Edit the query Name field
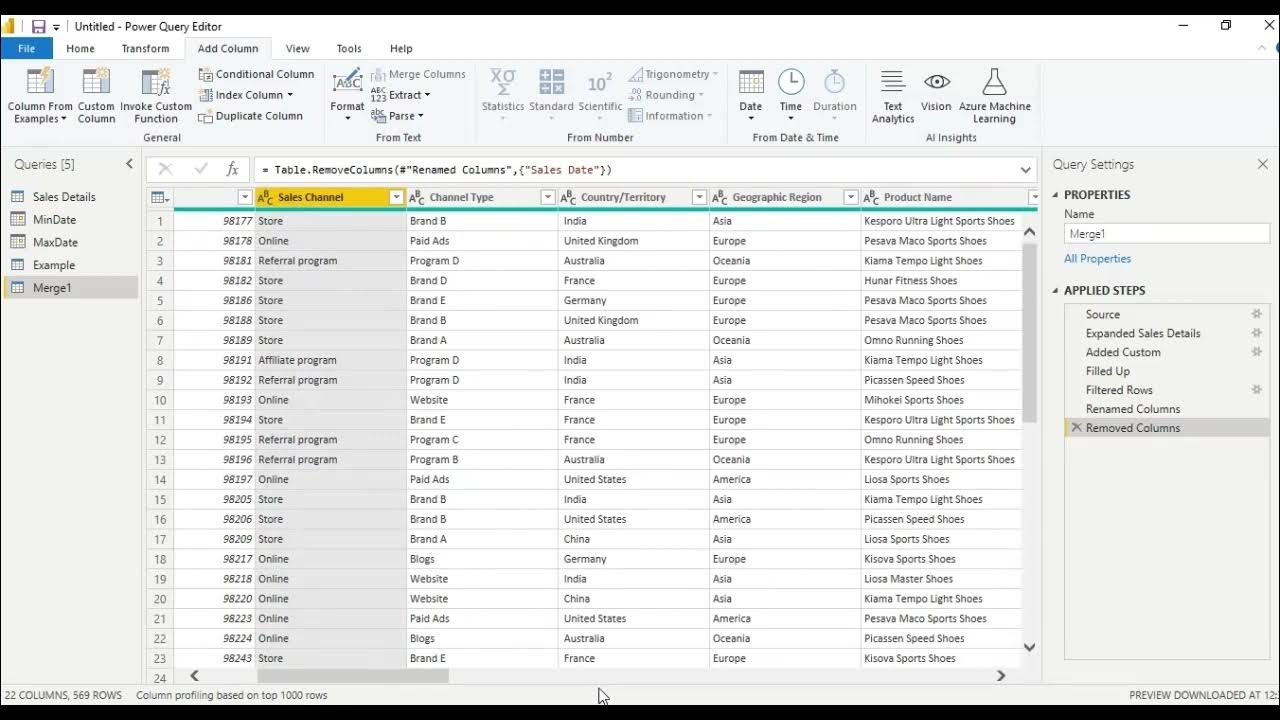Image resolution: width=1280 pixels, height=720 pixels. pos(1166,234)
